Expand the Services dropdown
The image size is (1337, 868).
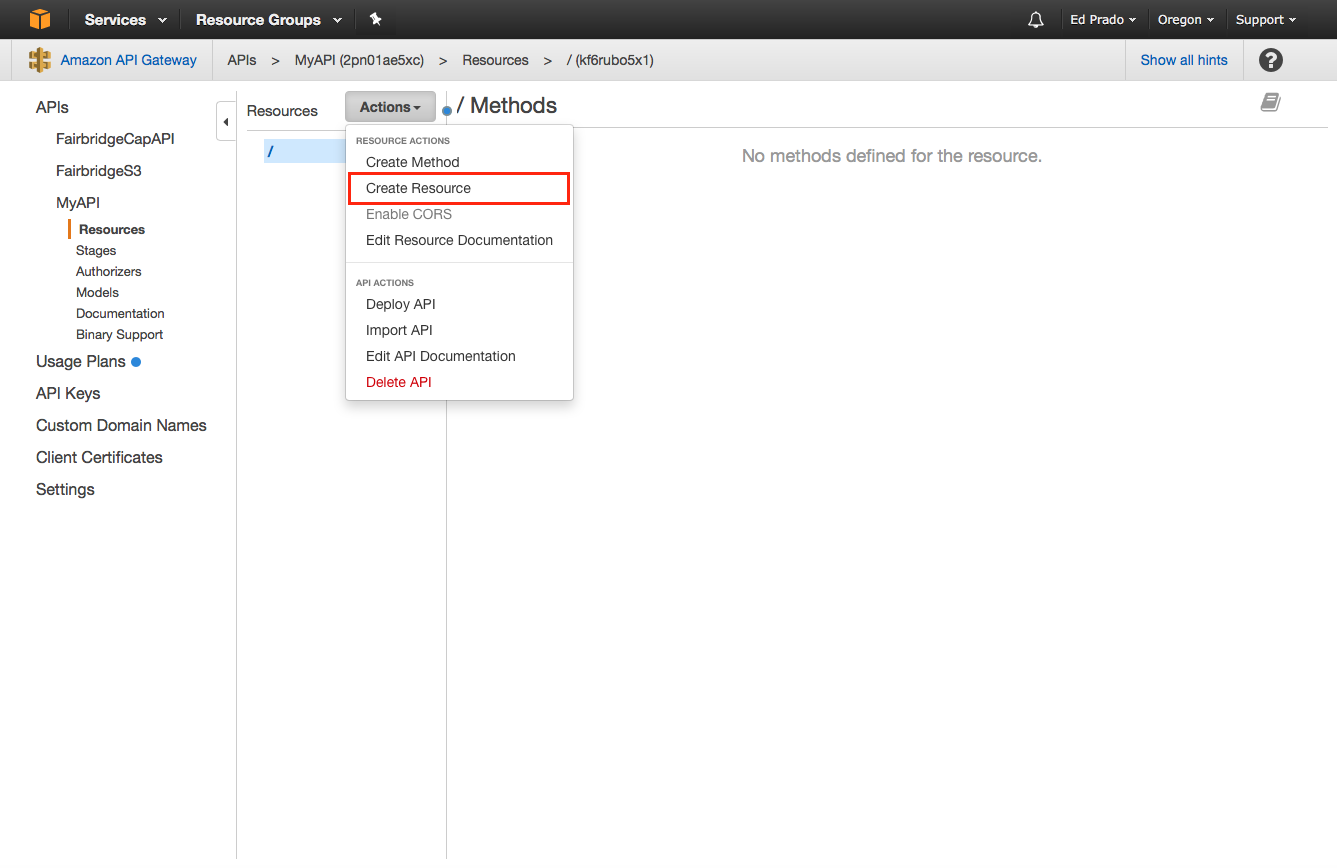click(x=125, y=20)
